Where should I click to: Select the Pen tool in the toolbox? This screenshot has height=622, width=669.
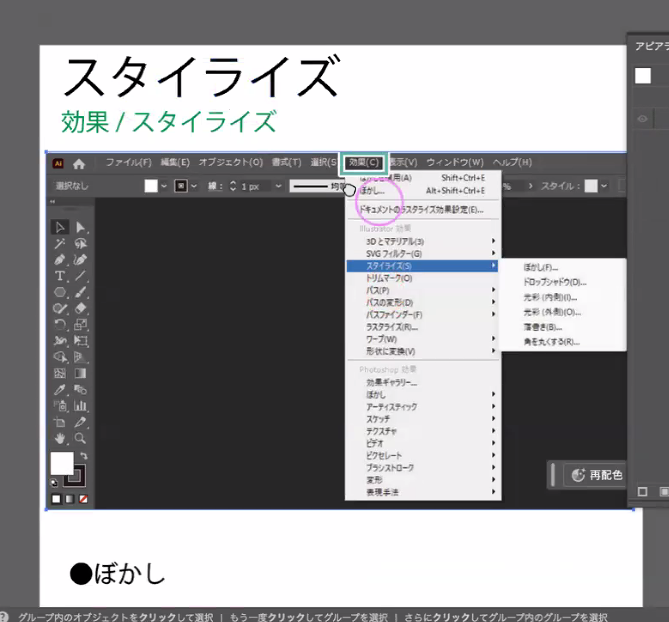(x=60, y=259)
